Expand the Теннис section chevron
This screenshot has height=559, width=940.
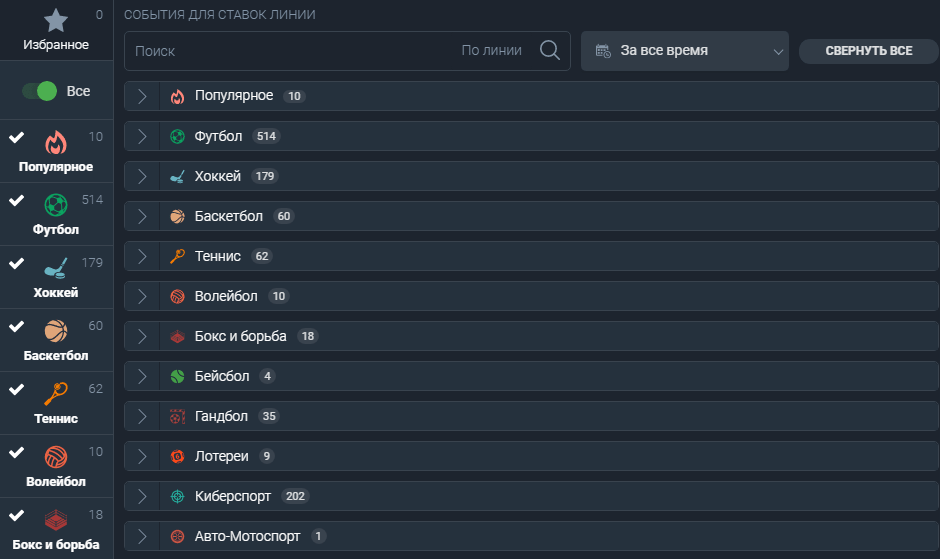click(x=142, y=256)
